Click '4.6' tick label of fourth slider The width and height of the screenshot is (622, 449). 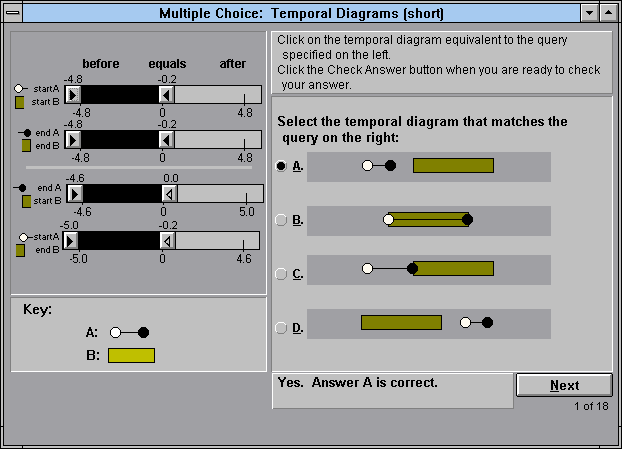tap(244, 259)
